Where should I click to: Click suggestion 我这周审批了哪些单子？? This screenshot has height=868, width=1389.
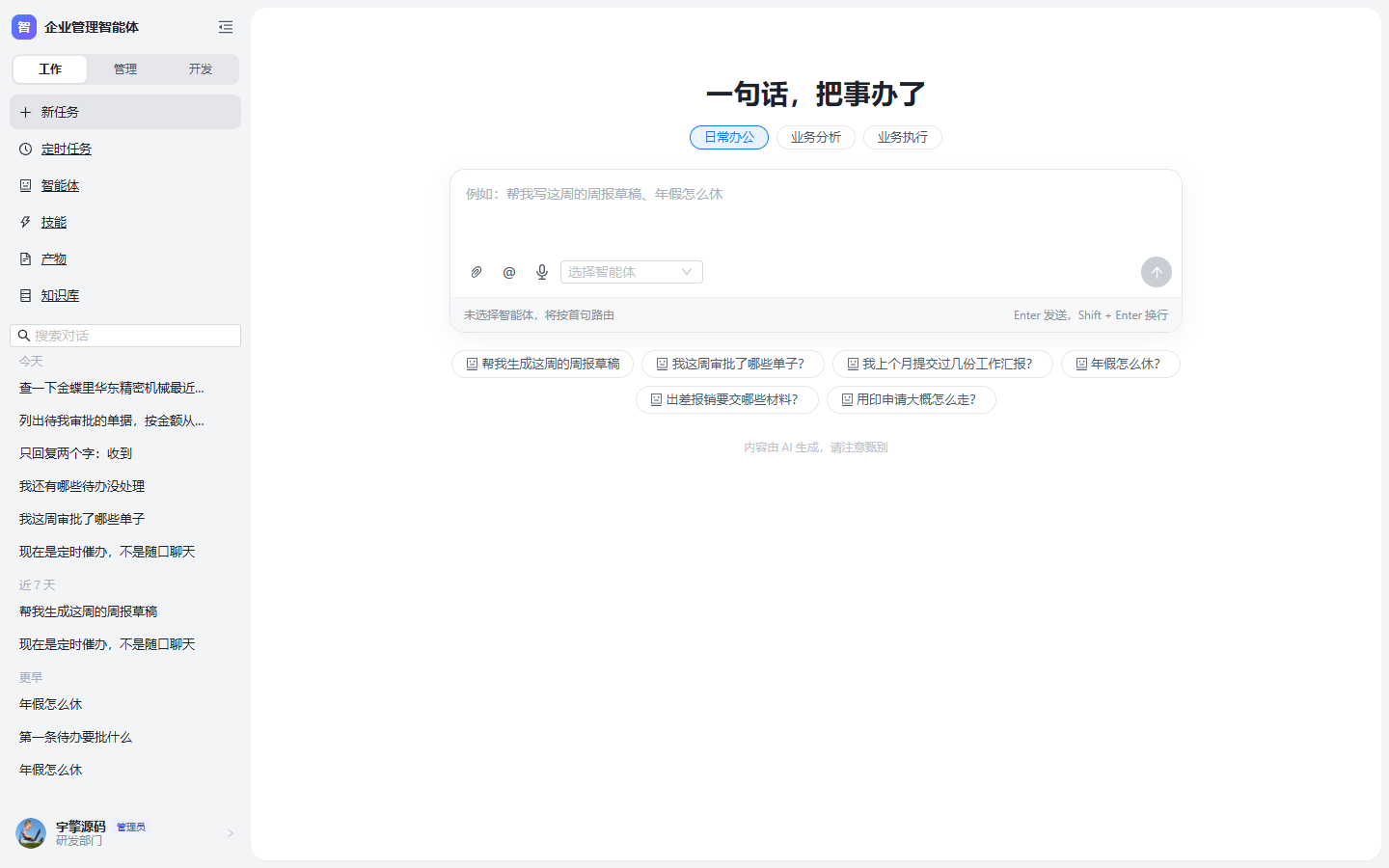[733, 364]
